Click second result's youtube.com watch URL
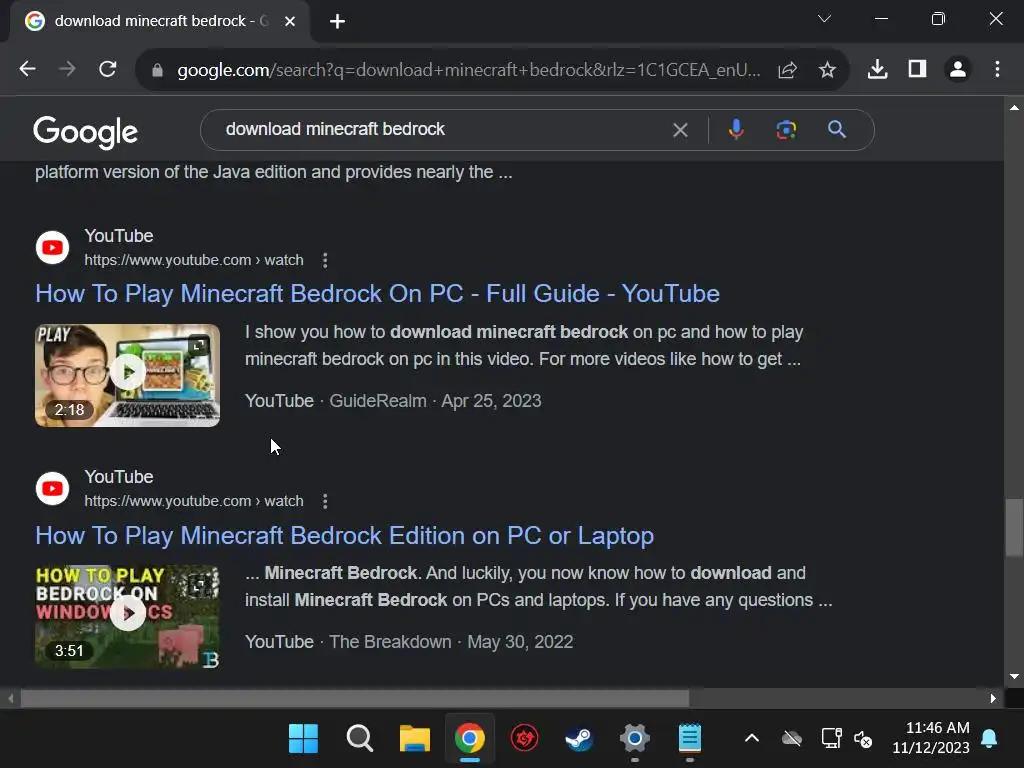 coord(194,502)
